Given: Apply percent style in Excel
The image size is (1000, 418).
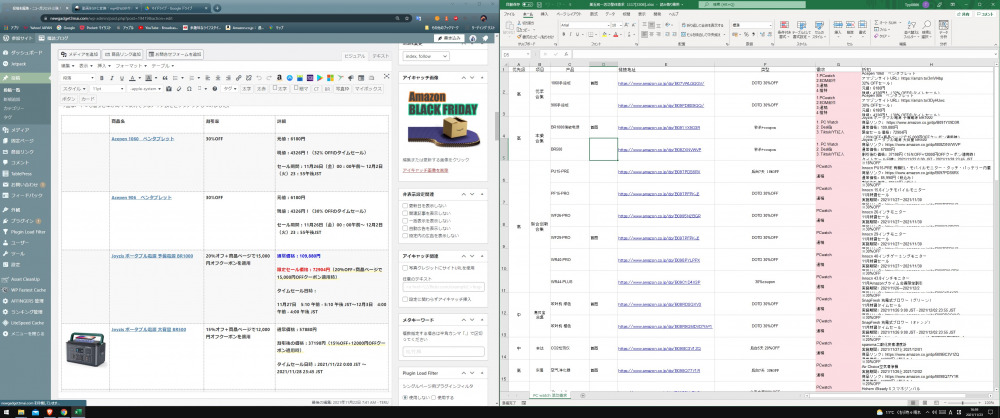Looking at the screenshot, I should [746, 34].
